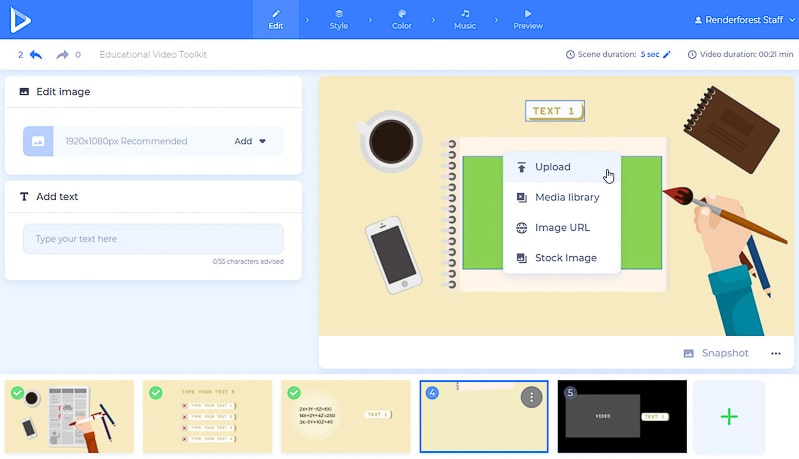Image resolution: width=799 pixels, height=459 pixels.
Task: Click the redo arrow icon
Action: coord(62,55)
